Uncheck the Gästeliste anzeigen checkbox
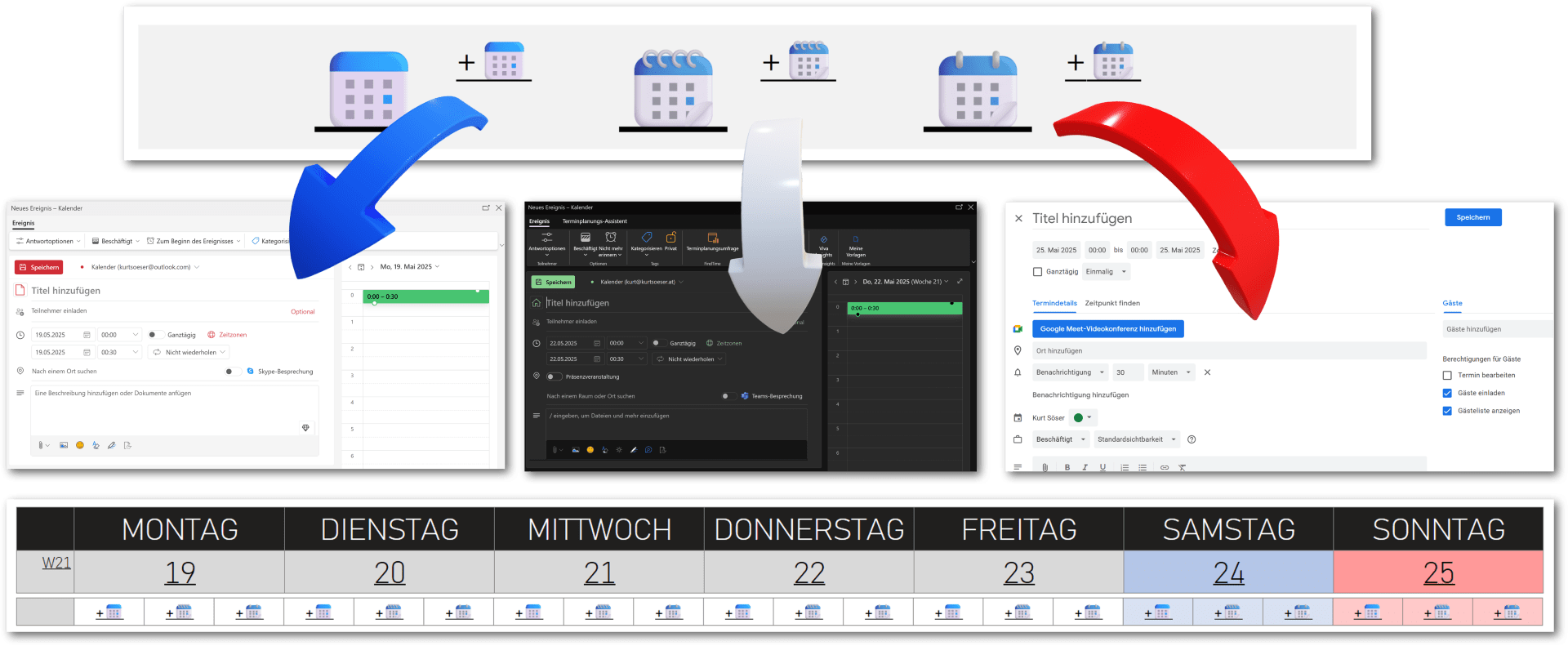1568x646 pixels. 1447,412
